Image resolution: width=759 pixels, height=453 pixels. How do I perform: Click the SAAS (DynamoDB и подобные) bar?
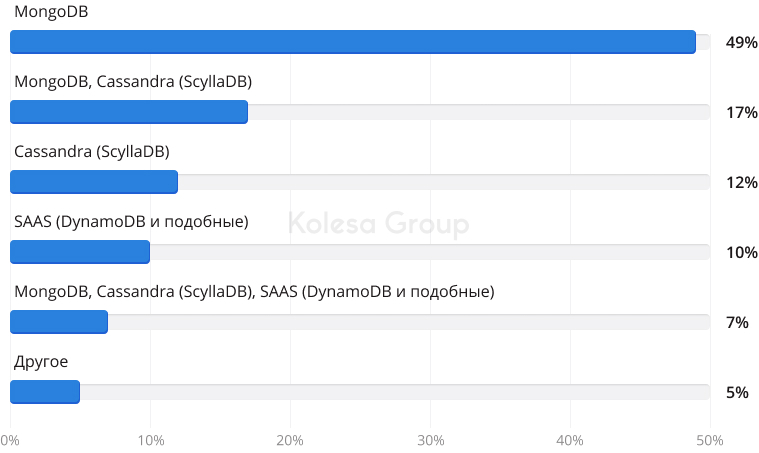pos(80,252)
